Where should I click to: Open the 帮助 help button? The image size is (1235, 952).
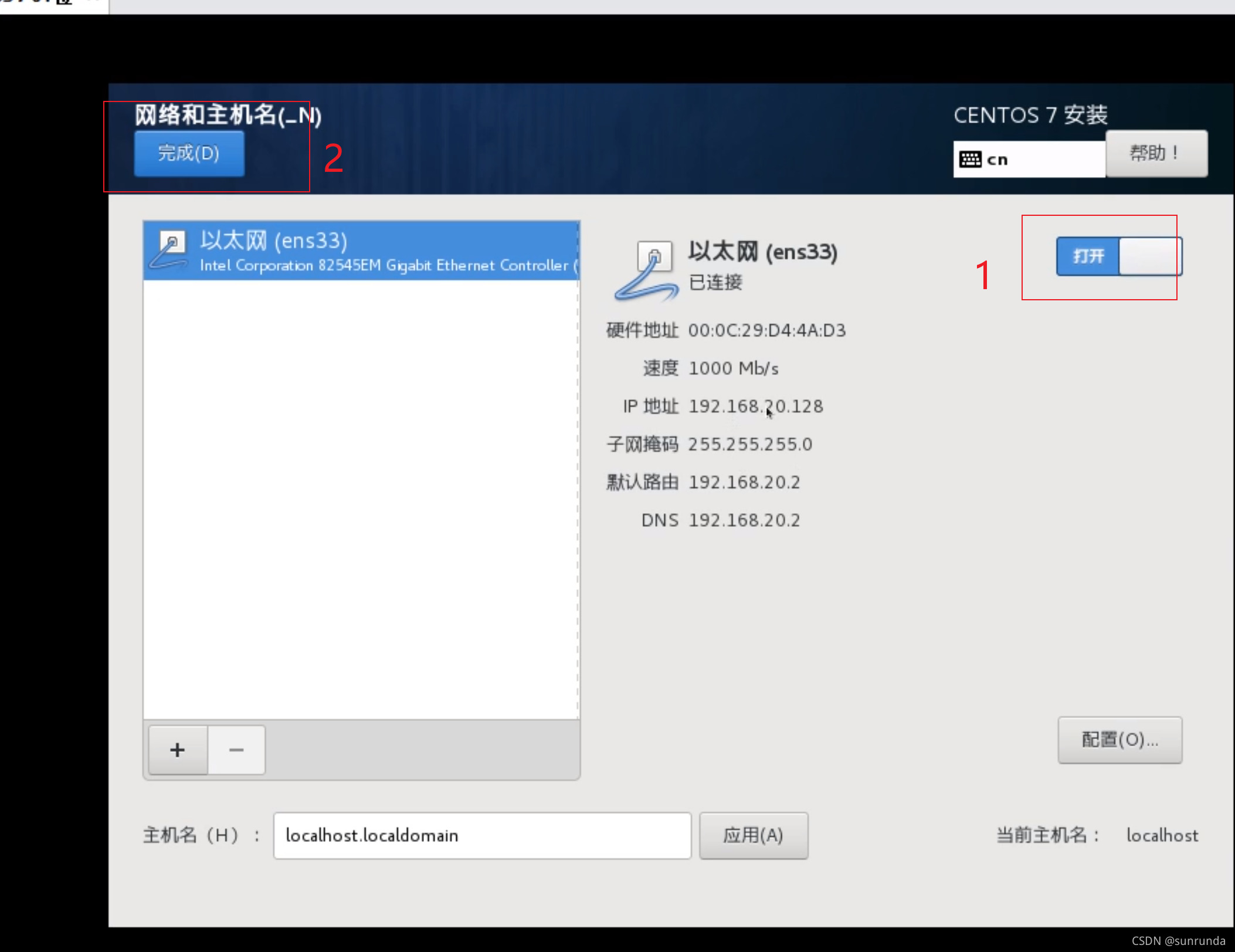(1155, 153)
